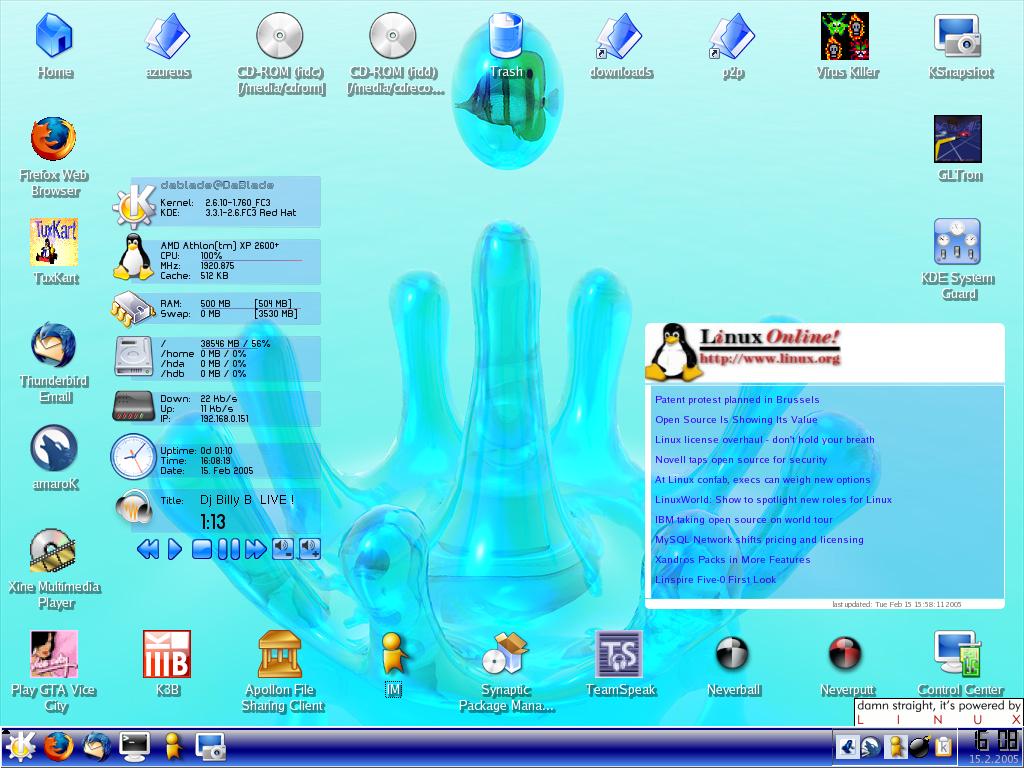The image size is (1024, 768).
Task: Open the Trash icon on desktop
Action: pos(506,36)
